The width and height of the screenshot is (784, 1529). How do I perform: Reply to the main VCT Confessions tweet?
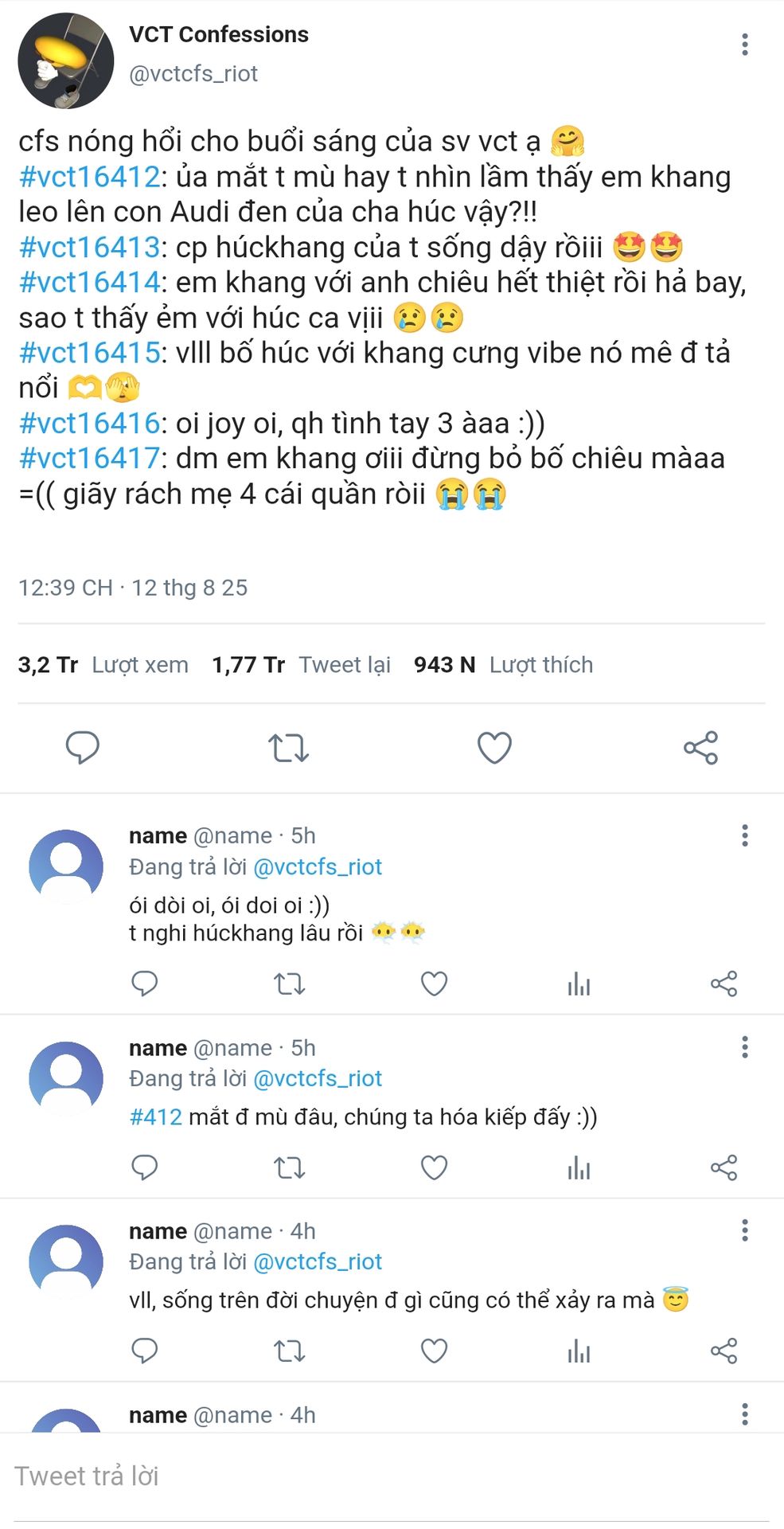pos(82,747)
